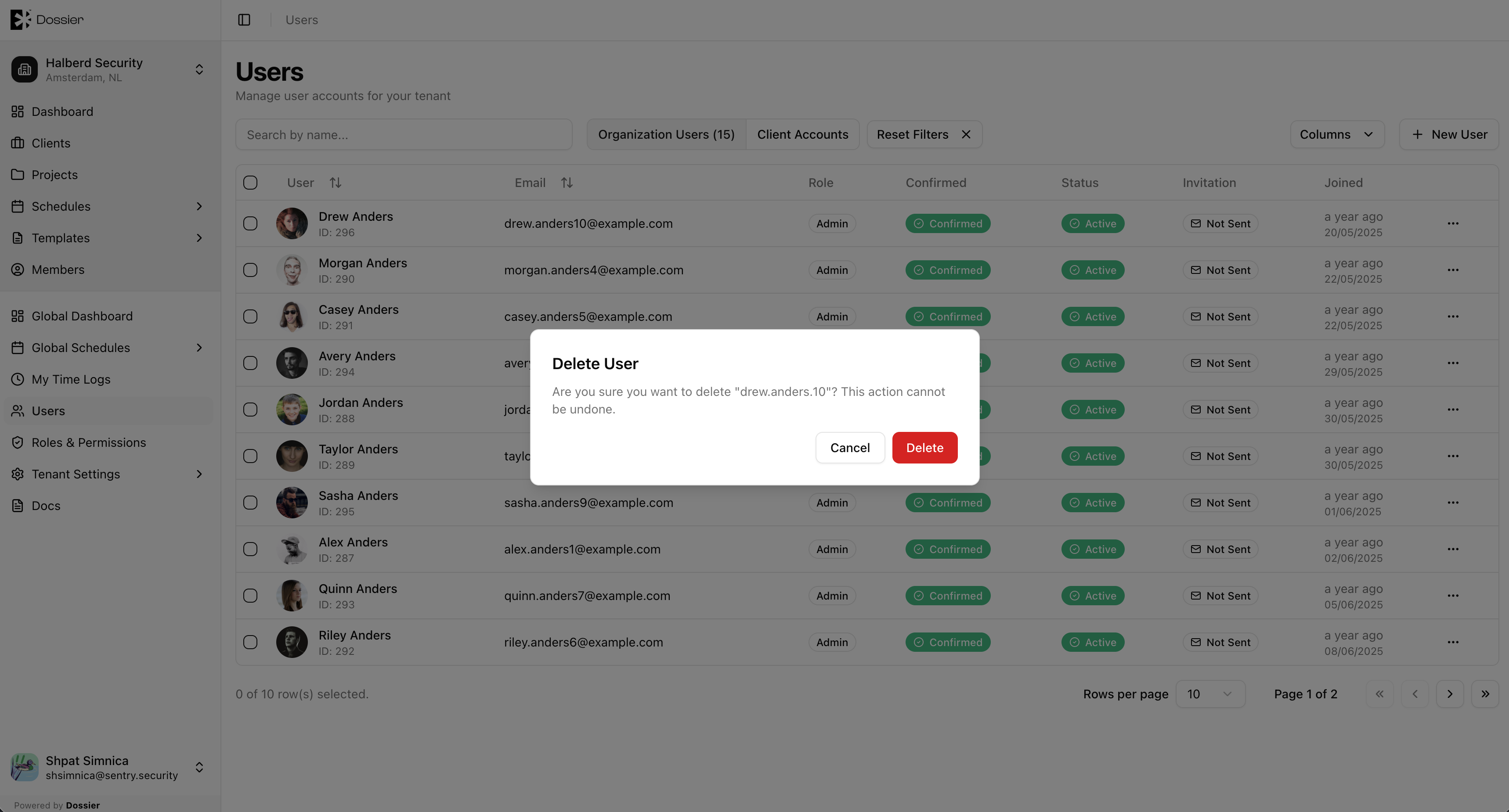Open Alex Anders row actions menu
The width and height of the screenshot is (1509, 812).
pos(1453,549)
